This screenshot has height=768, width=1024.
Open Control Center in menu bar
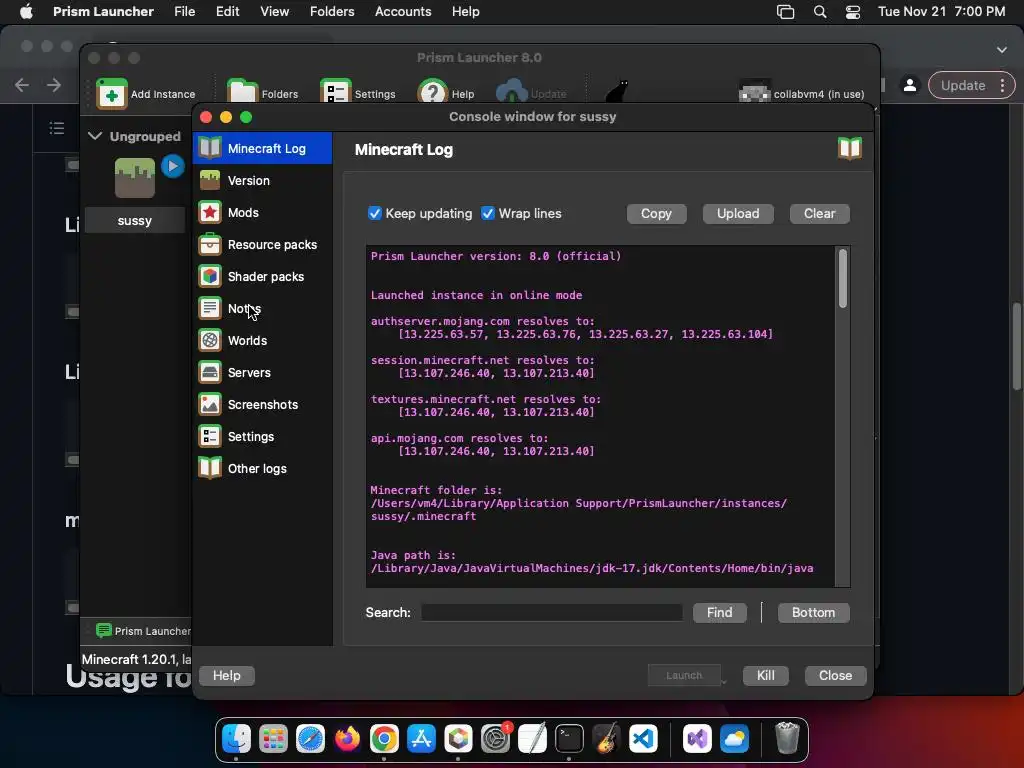pyautogui.click(x=853, y=12)
